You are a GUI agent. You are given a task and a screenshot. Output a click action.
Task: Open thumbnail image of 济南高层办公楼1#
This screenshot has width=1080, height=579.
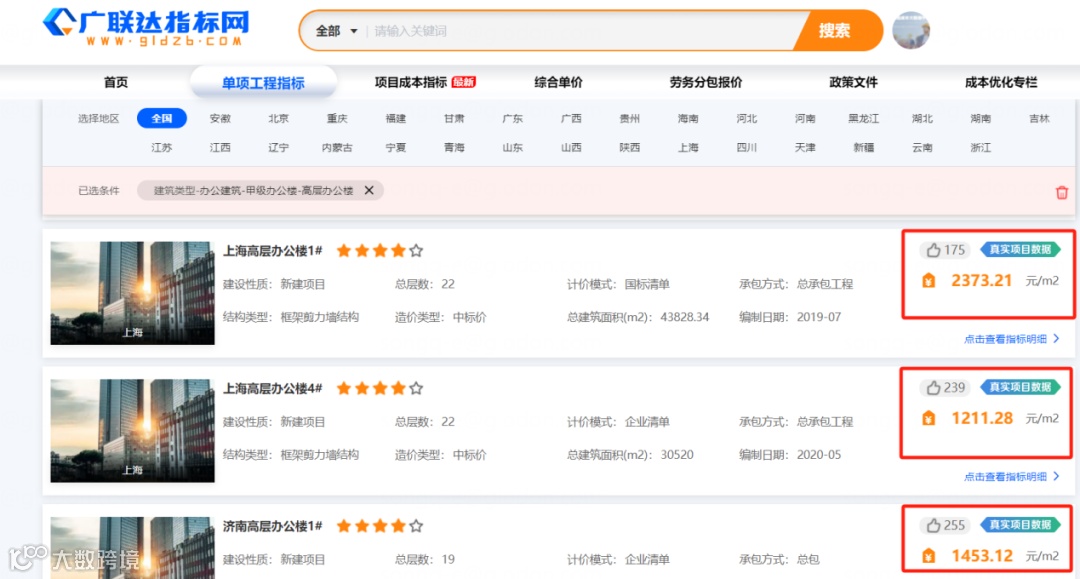[x=132, y=547]
